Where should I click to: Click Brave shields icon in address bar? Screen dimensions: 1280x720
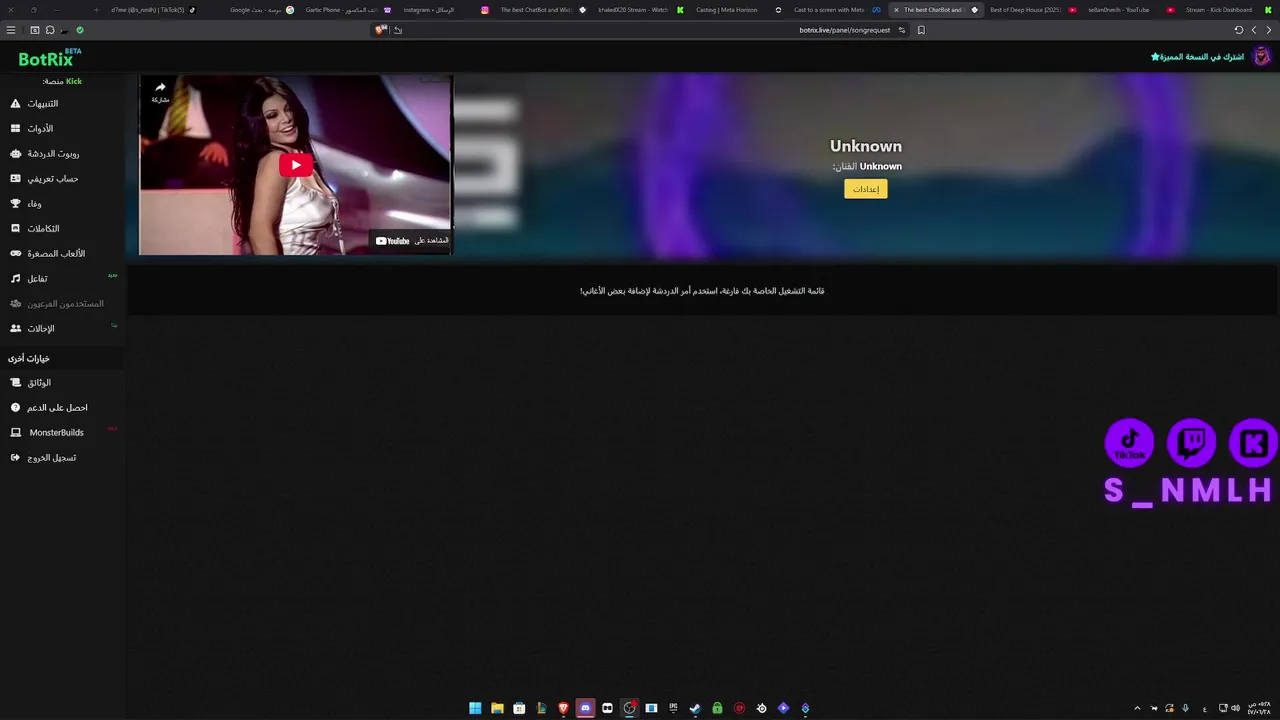coord(380,30)
